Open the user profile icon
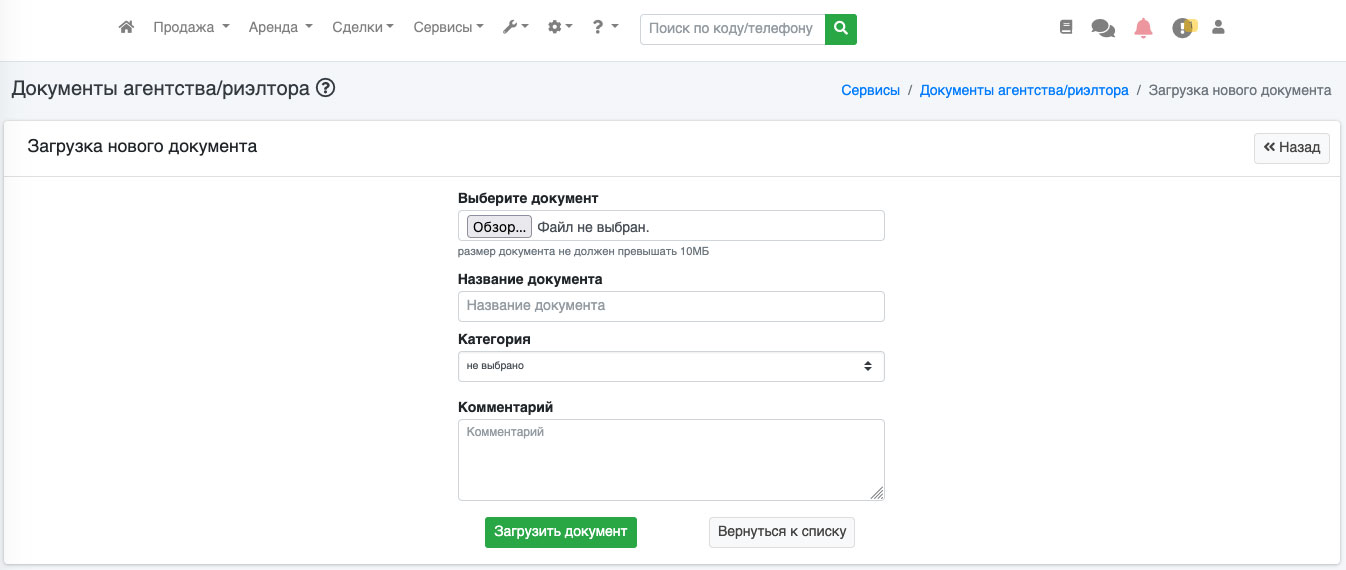 [x=1218, y=28]
